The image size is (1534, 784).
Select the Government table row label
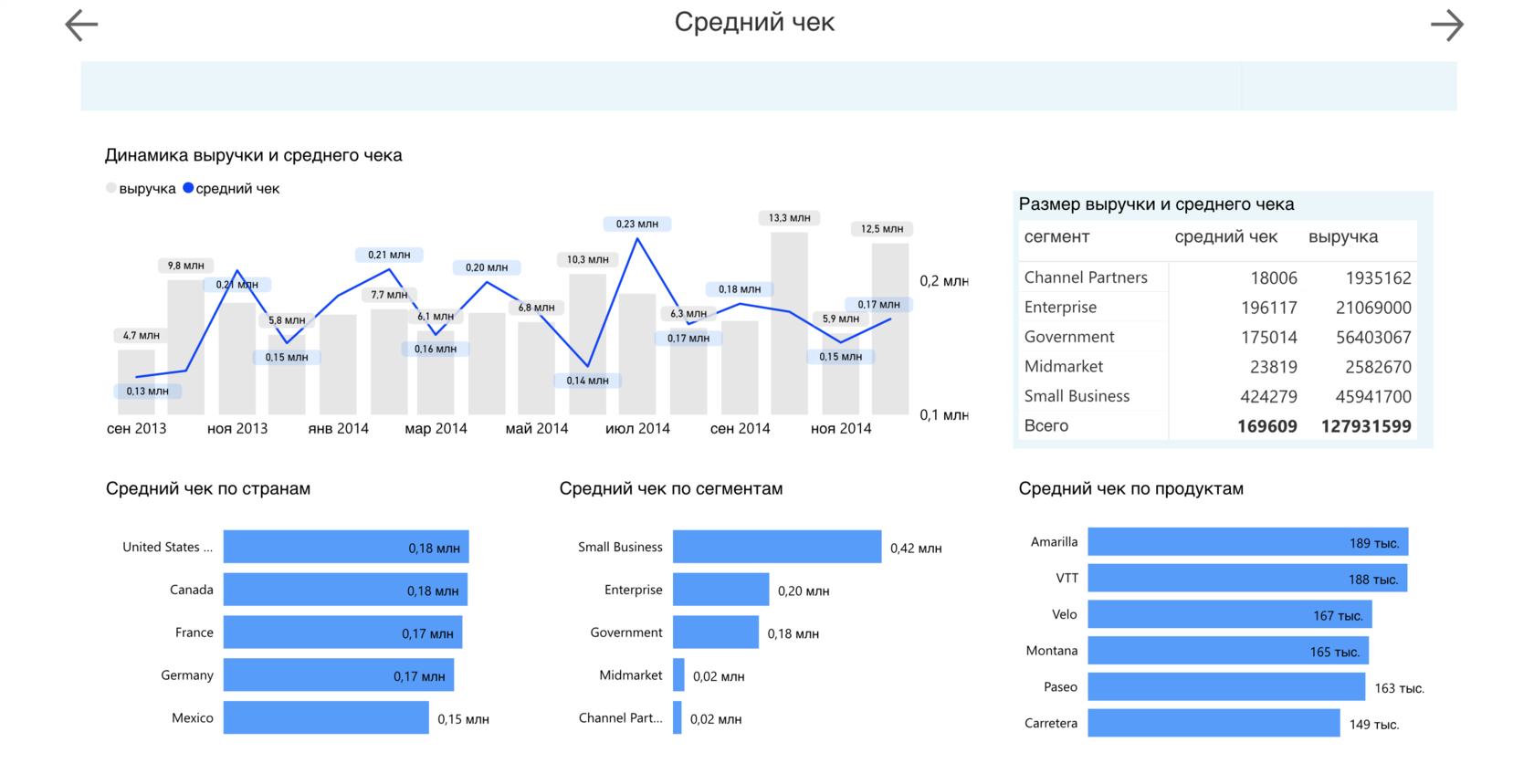[1069, 337]
